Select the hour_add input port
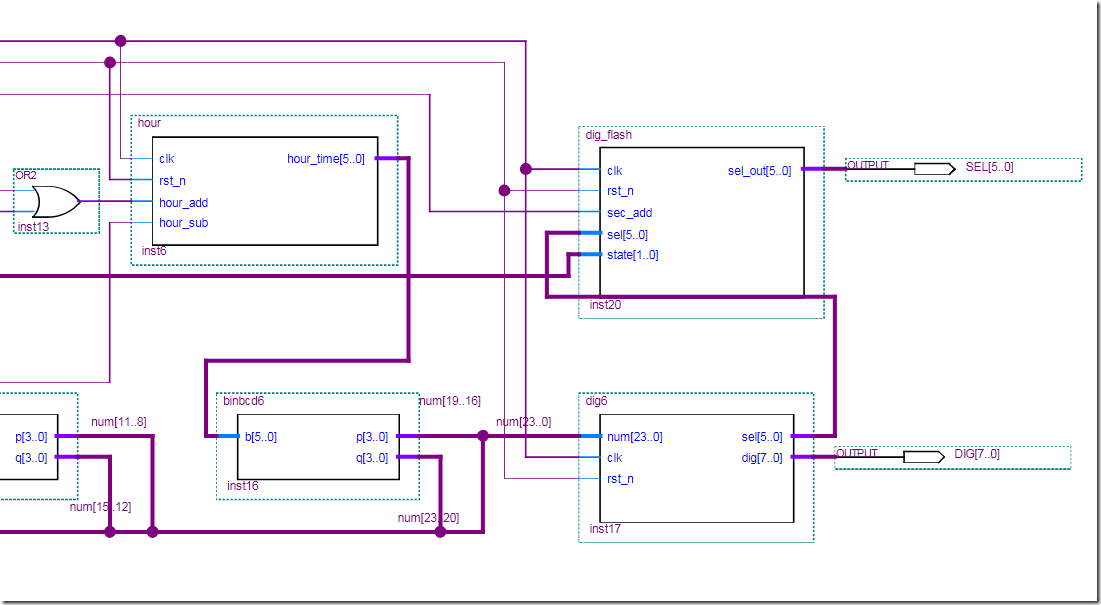 [183, 203]
